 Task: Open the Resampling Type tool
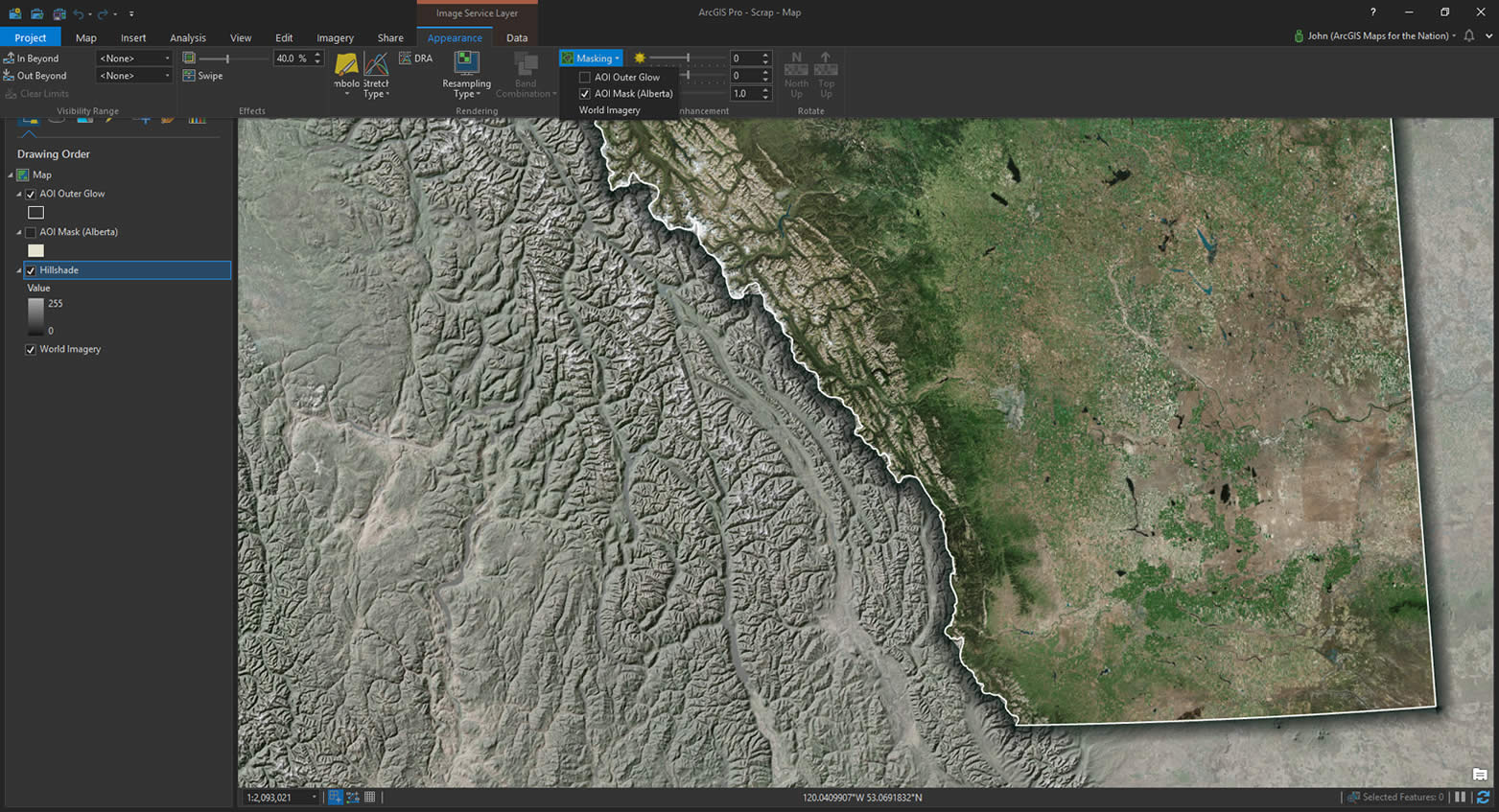(466, 65)
